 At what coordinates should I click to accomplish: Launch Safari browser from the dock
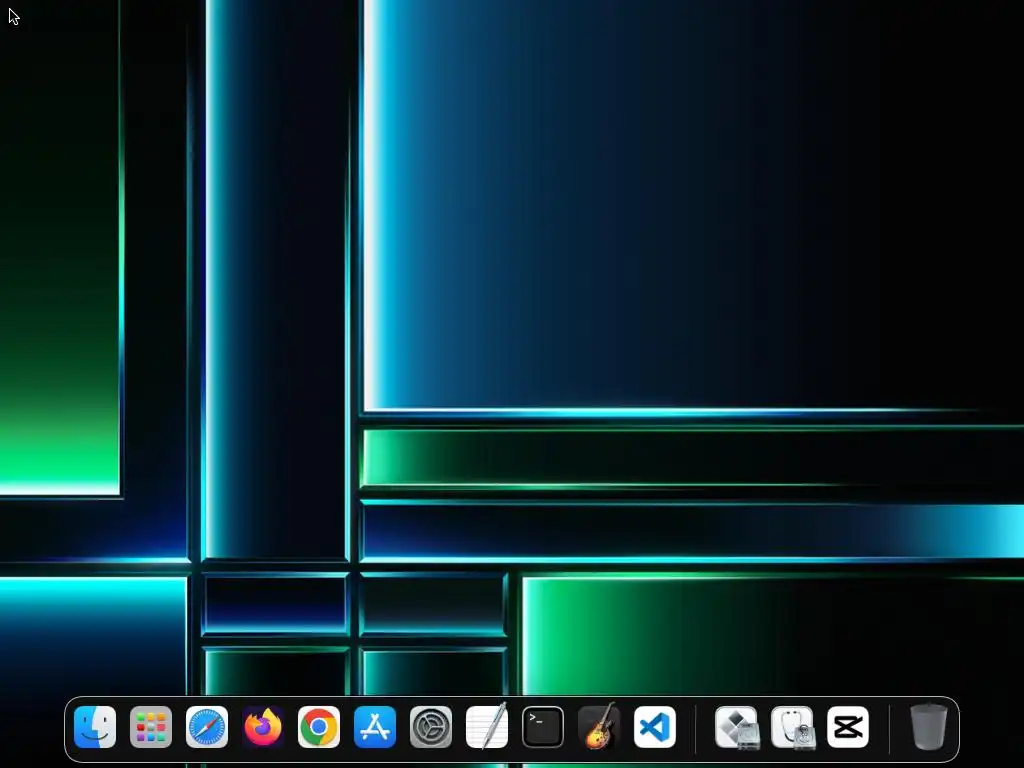point(207,727)
